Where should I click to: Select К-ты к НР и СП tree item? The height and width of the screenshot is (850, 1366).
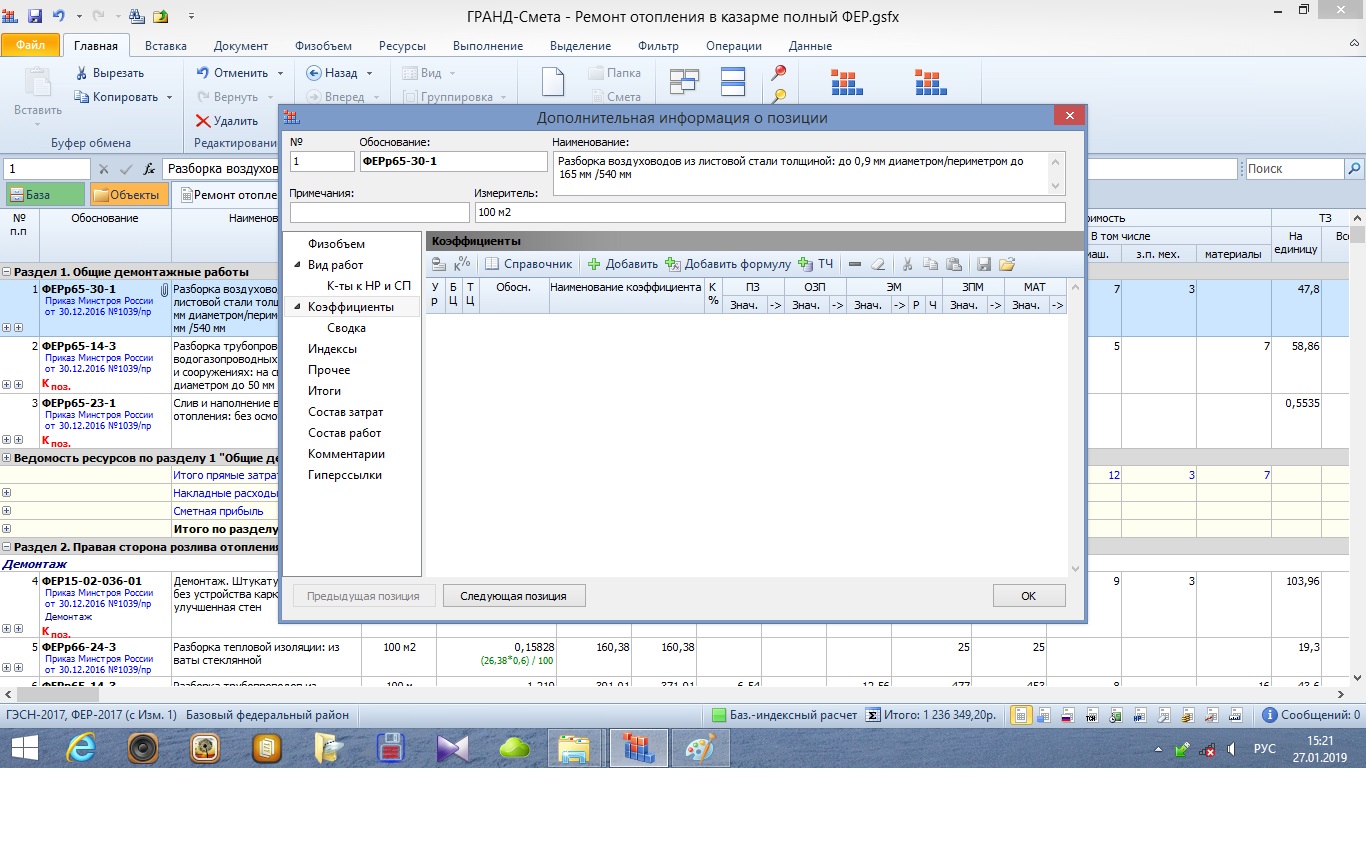click(369, 286)
